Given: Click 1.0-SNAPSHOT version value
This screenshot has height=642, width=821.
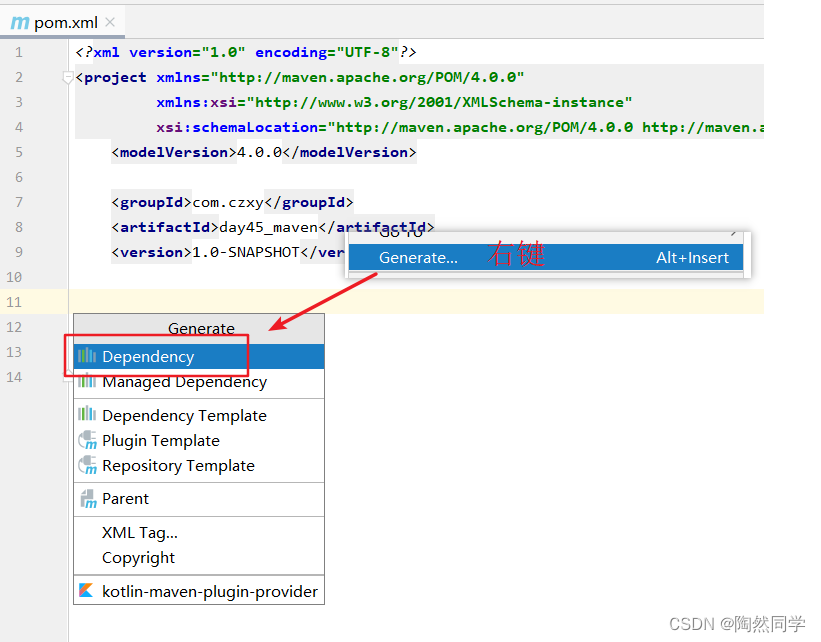Looking at the screenshot, I should tap(246, 252).
